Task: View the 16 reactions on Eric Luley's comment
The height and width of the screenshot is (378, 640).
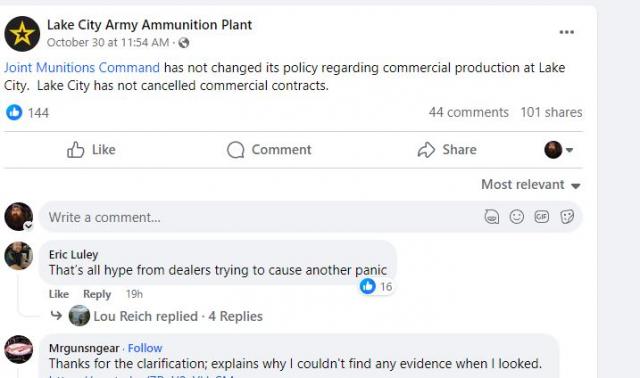Action: coord(376,287)
